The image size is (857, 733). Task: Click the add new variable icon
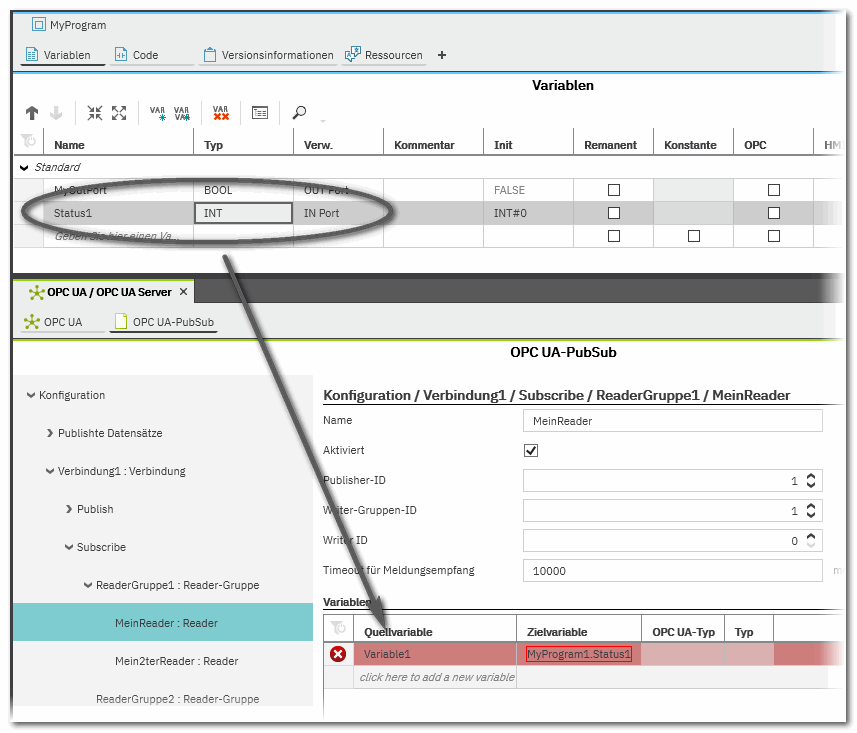157,113
